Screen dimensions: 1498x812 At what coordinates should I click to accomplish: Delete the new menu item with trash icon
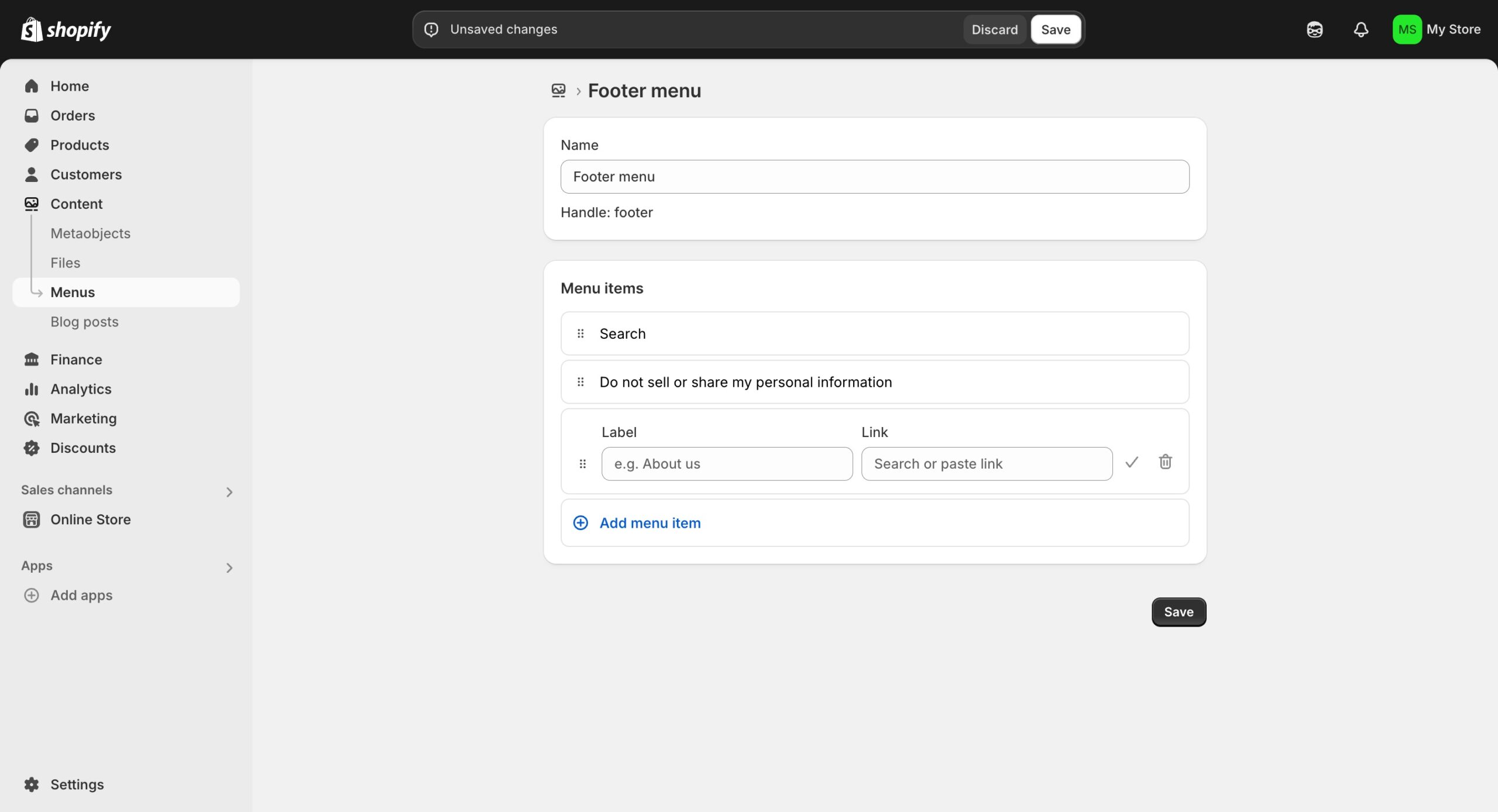[x=1165, y=462]
